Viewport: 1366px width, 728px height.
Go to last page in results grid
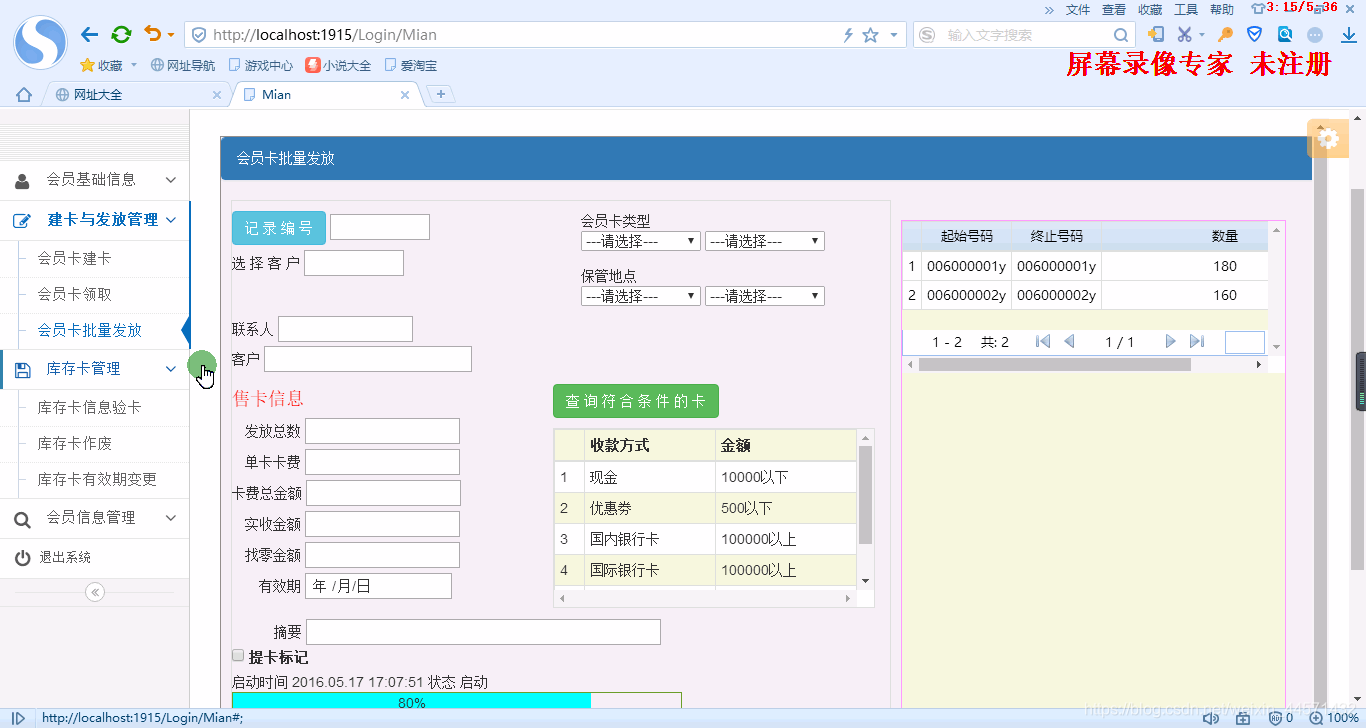click(x=1196, y=342)
